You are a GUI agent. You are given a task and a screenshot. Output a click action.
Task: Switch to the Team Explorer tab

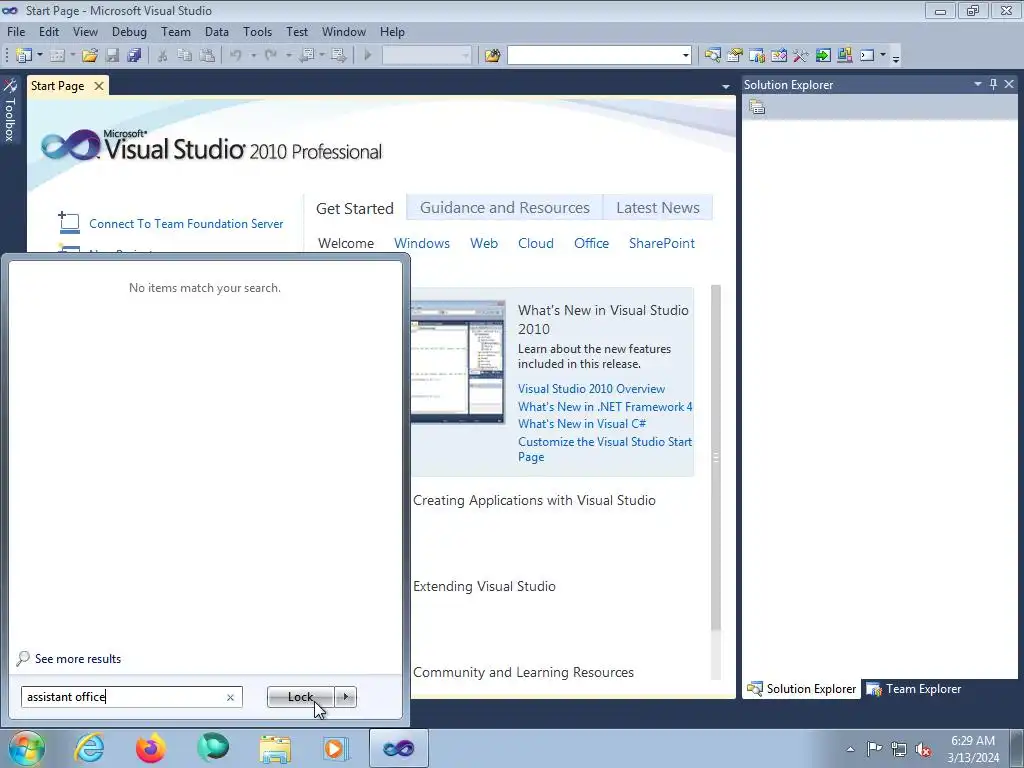(x=914, y=689)
